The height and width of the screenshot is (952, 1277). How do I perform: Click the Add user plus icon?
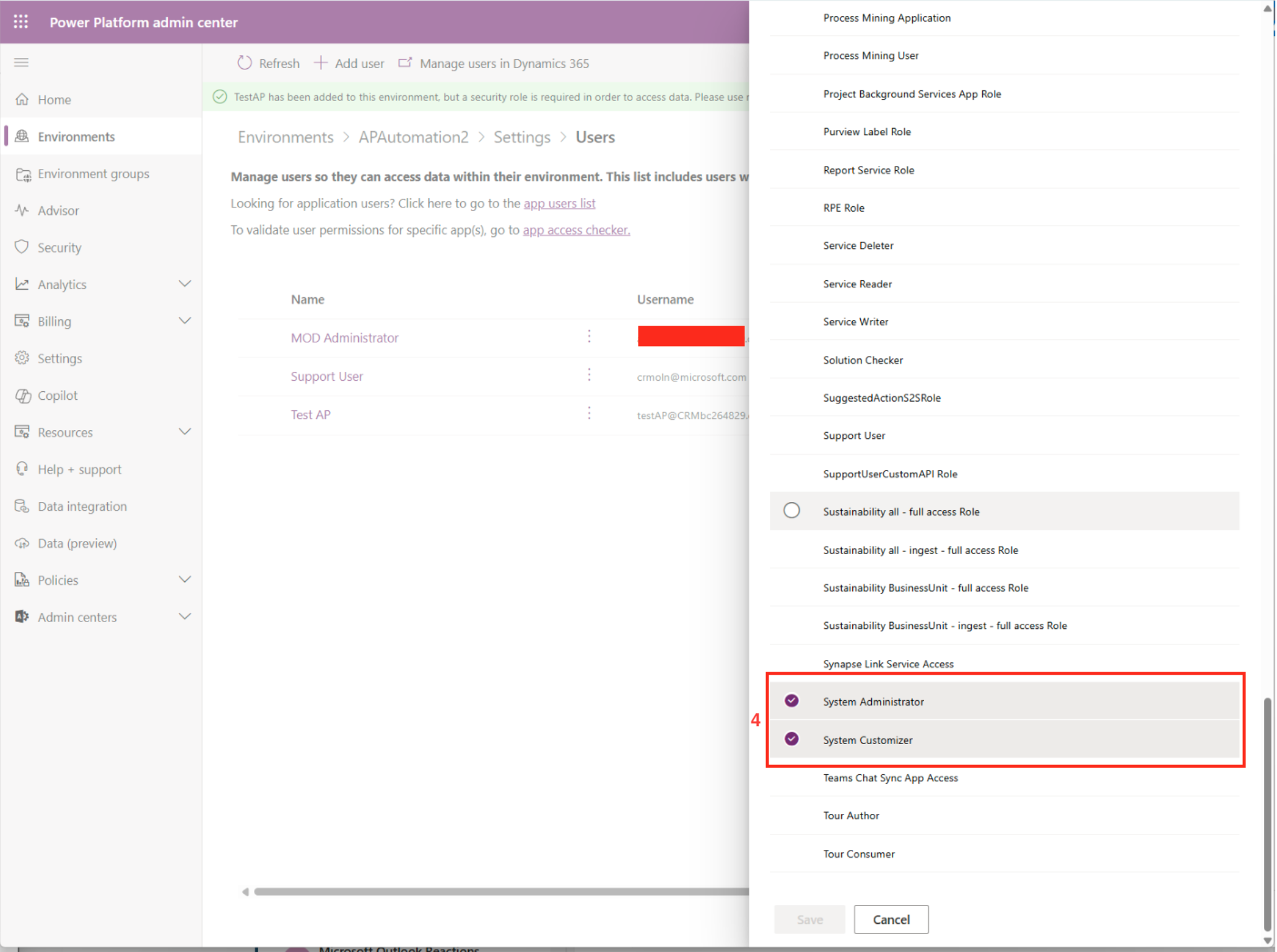321,63
